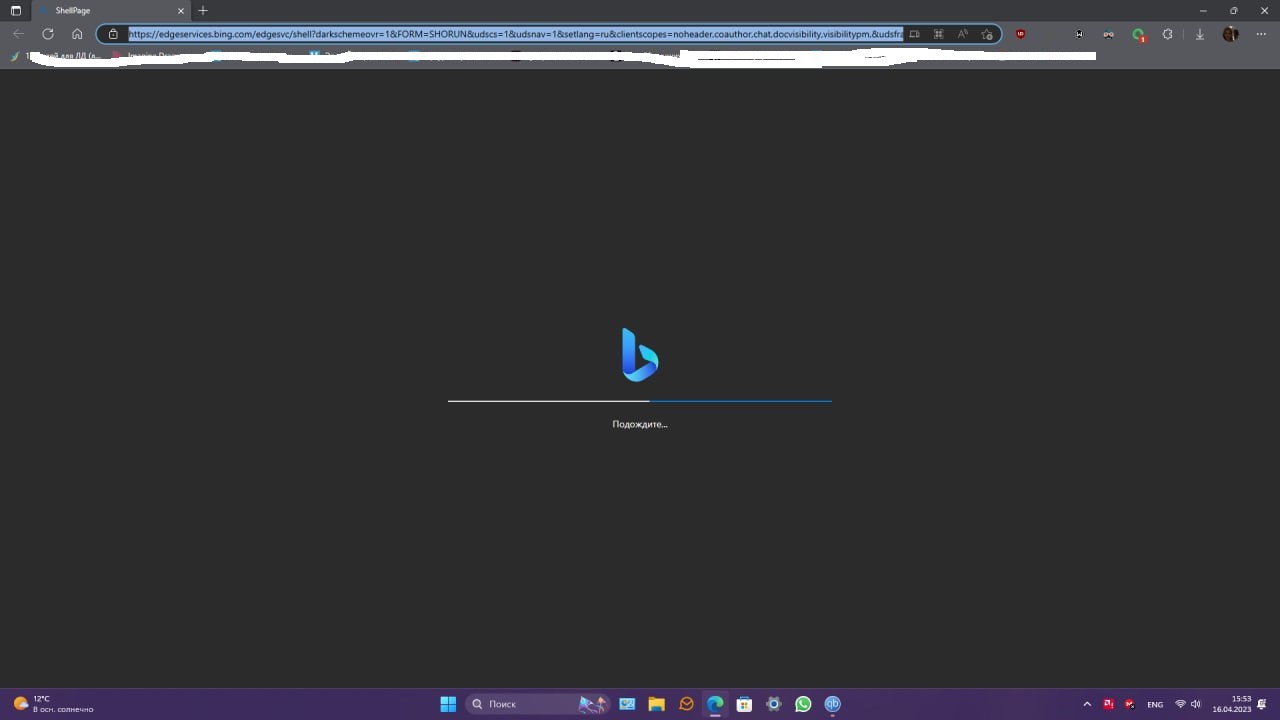Open the Wi-Fi network tray icon

coord(1180,704)
